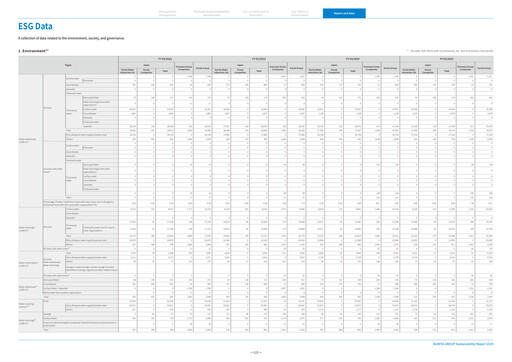The height and width of the screenshot is (362, 512).
Task: Open the Report and Data tab
Action: coord(344,13)
